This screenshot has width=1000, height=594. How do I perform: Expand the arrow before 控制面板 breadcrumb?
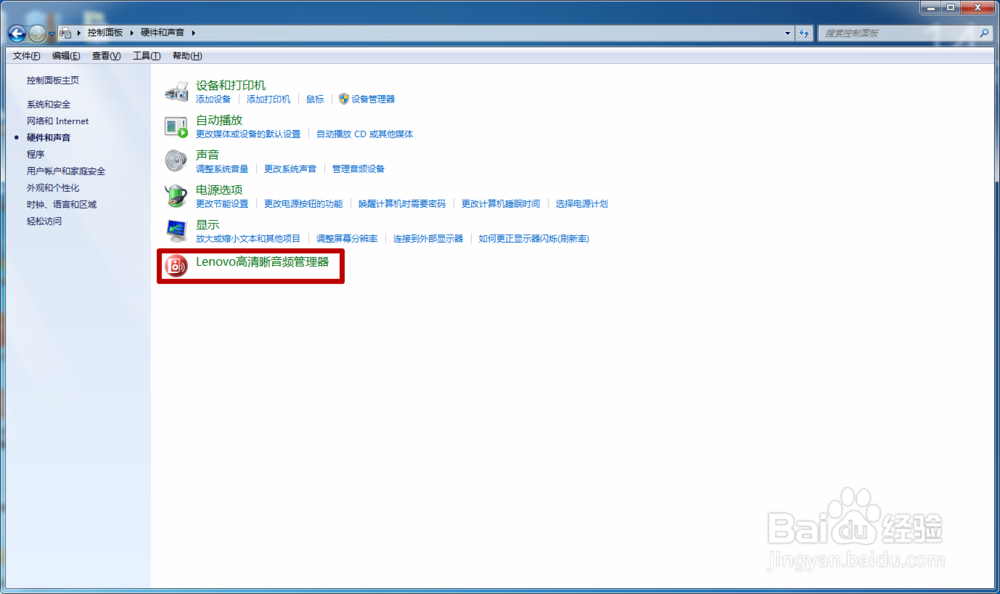pyautogui.click(x=79, y=33)
